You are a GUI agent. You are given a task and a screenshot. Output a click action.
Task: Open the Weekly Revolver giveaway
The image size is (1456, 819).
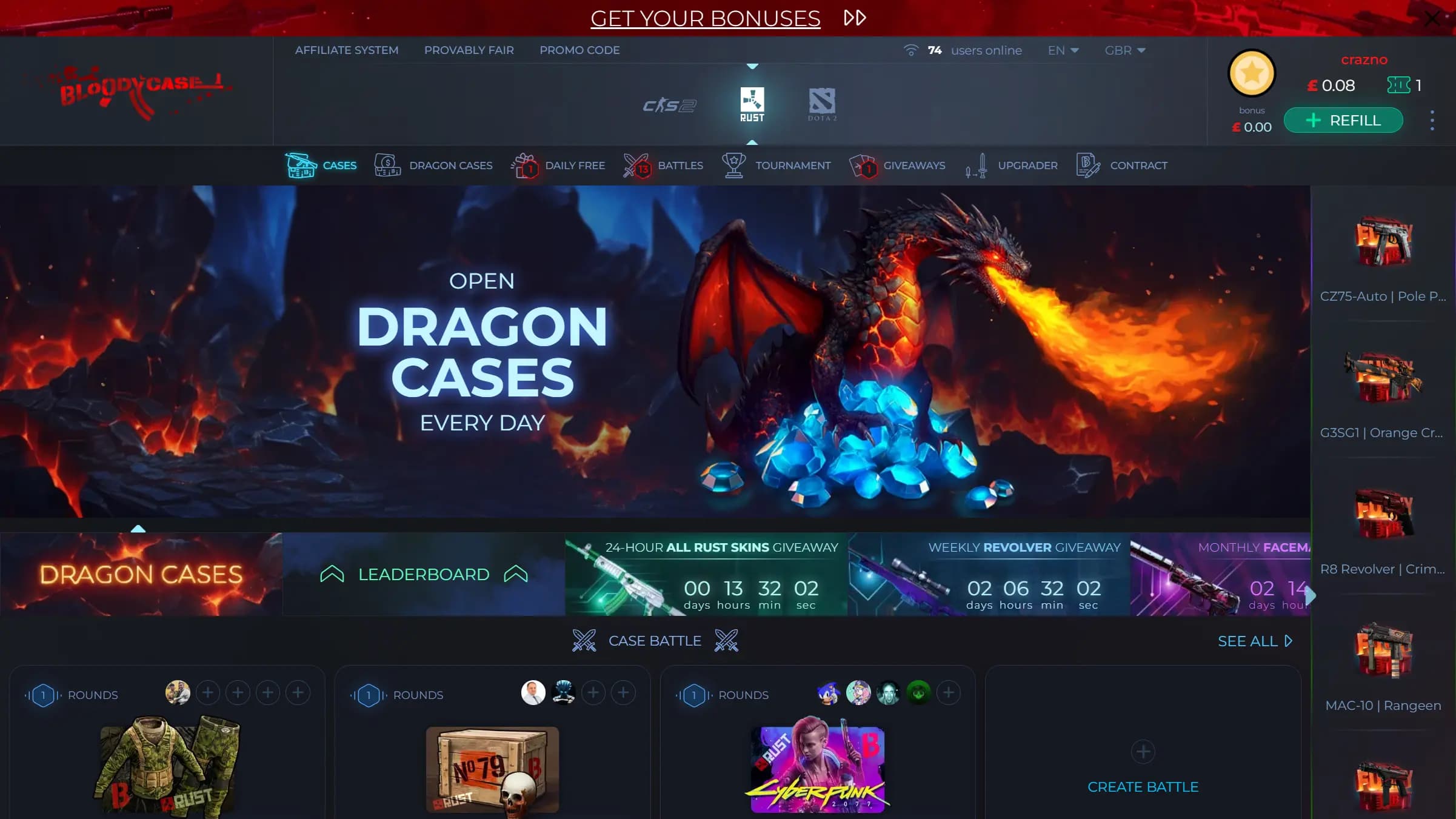pos(989,574)
